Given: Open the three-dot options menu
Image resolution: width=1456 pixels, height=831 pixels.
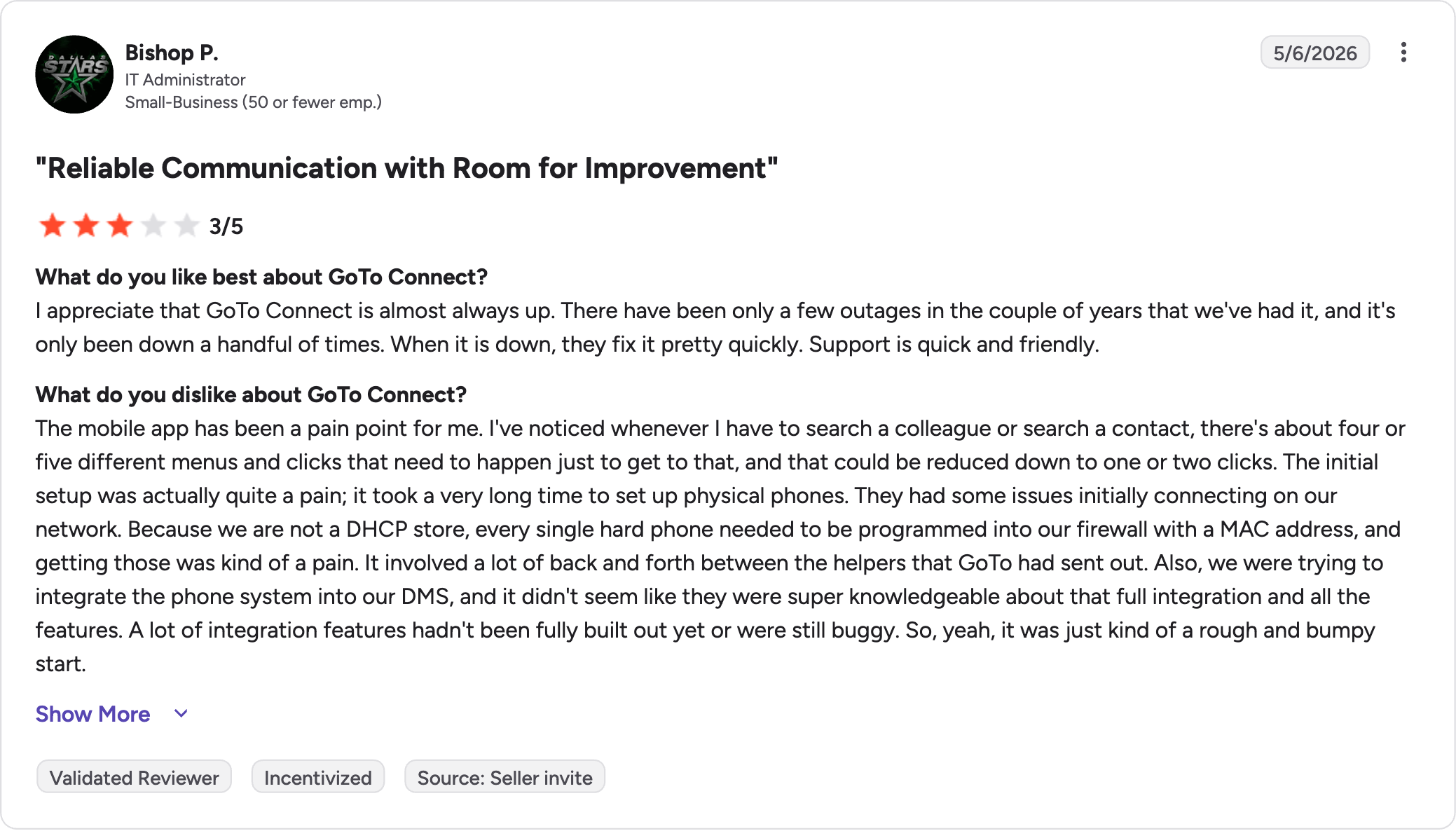Looking at the screenshot, I should click(1403, 53).
